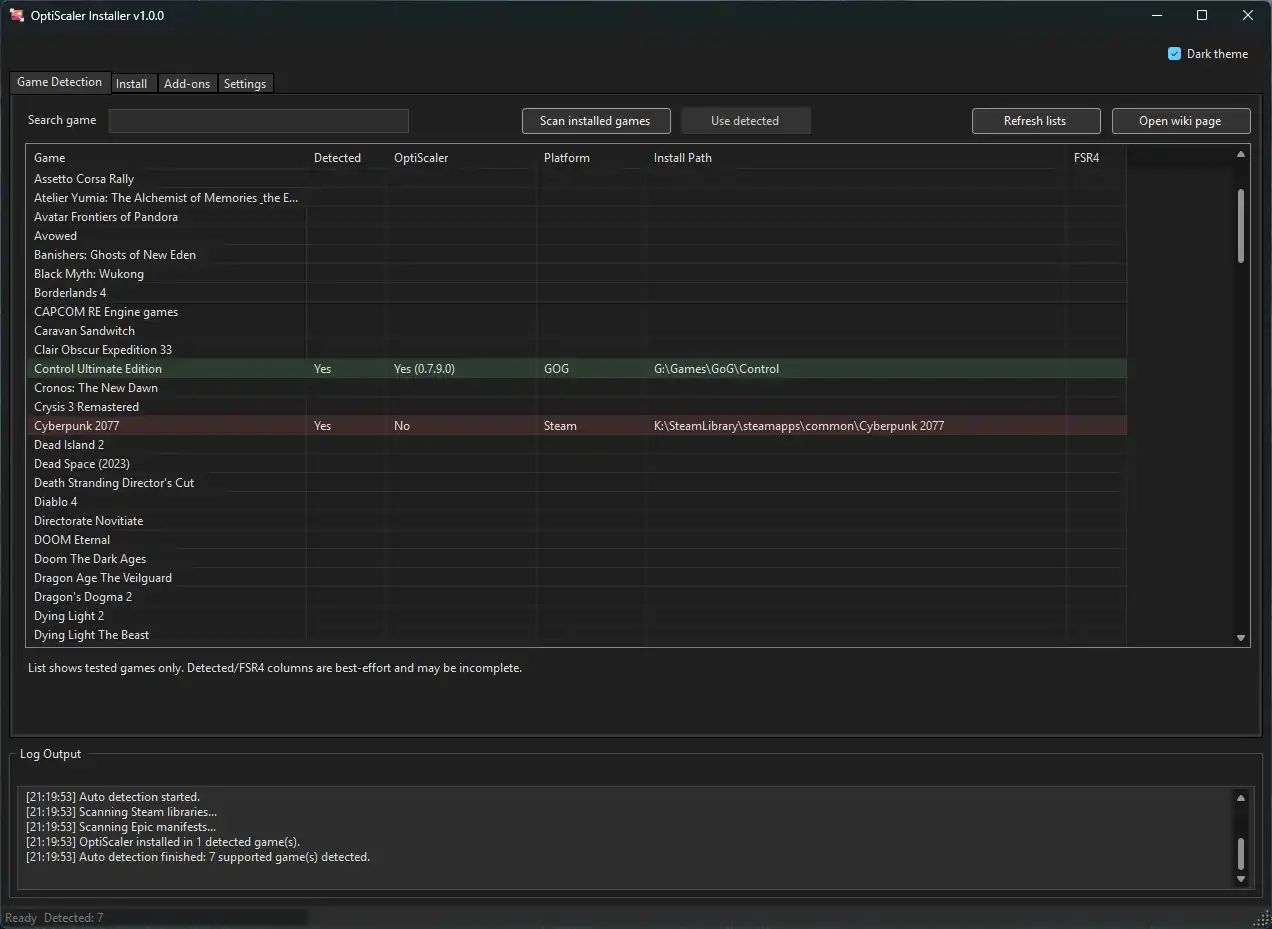
Task: Select Control Ultimate Edition row
Action: pyautogui.click(x=576, y=369)
